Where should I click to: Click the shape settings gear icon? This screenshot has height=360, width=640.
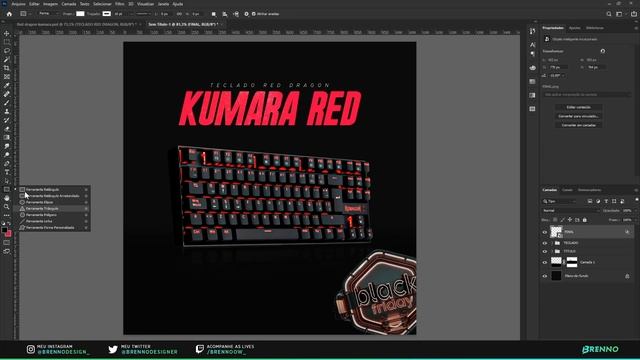[x=246, y=14]
